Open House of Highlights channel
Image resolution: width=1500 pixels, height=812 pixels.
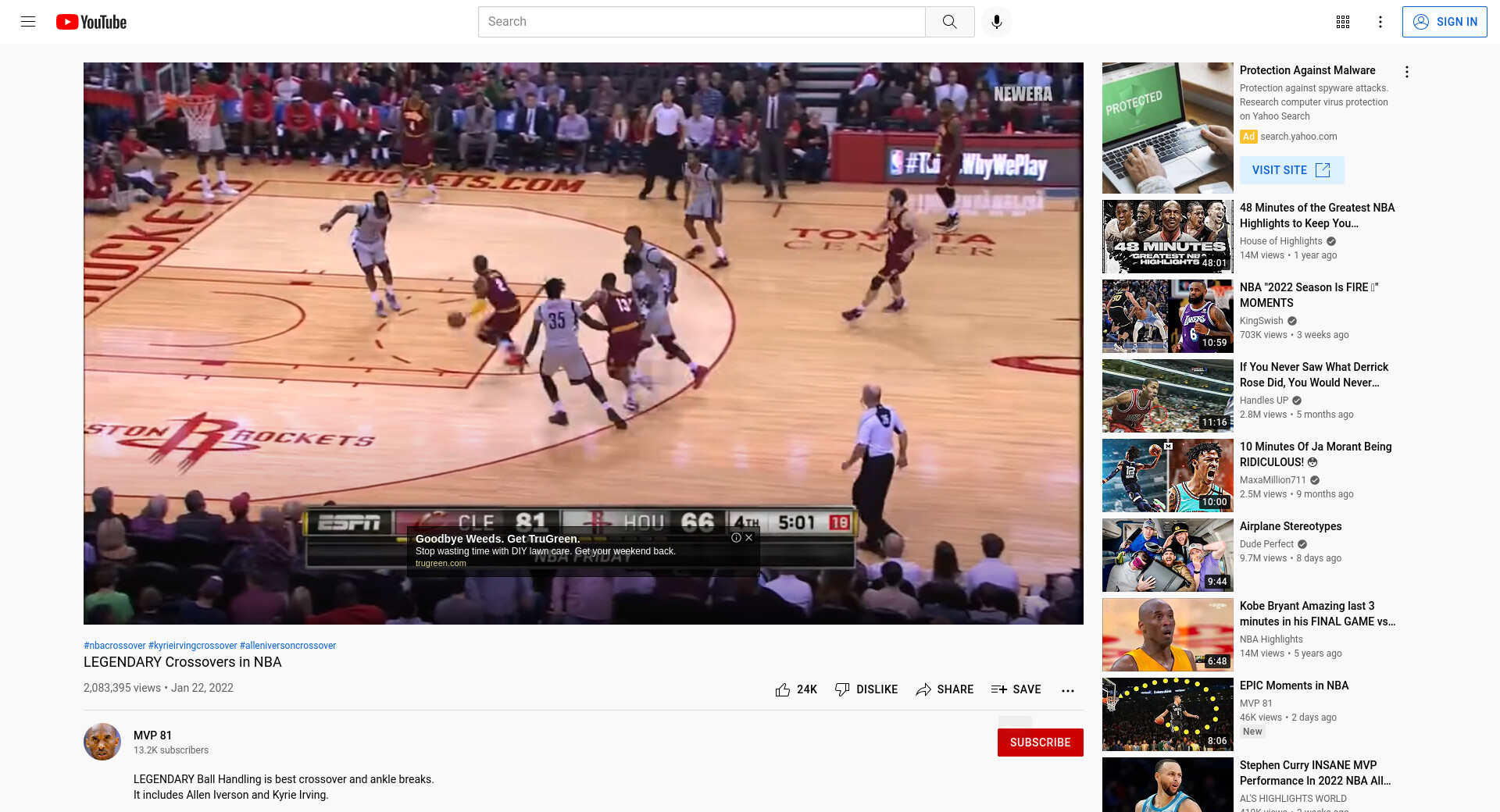(1280, 241)
